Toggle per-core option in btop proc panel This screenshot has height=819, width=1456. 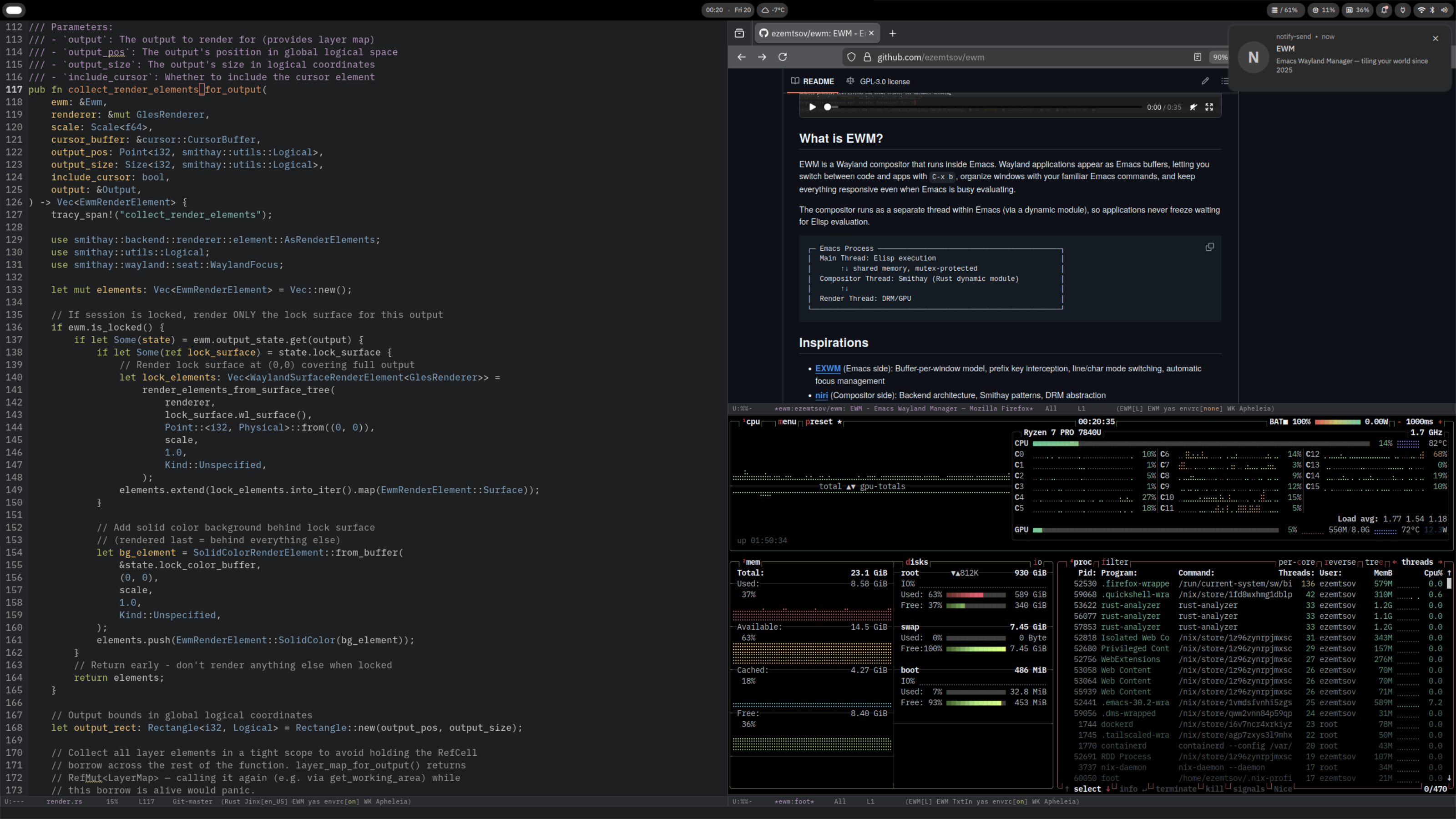point(1297,562)
